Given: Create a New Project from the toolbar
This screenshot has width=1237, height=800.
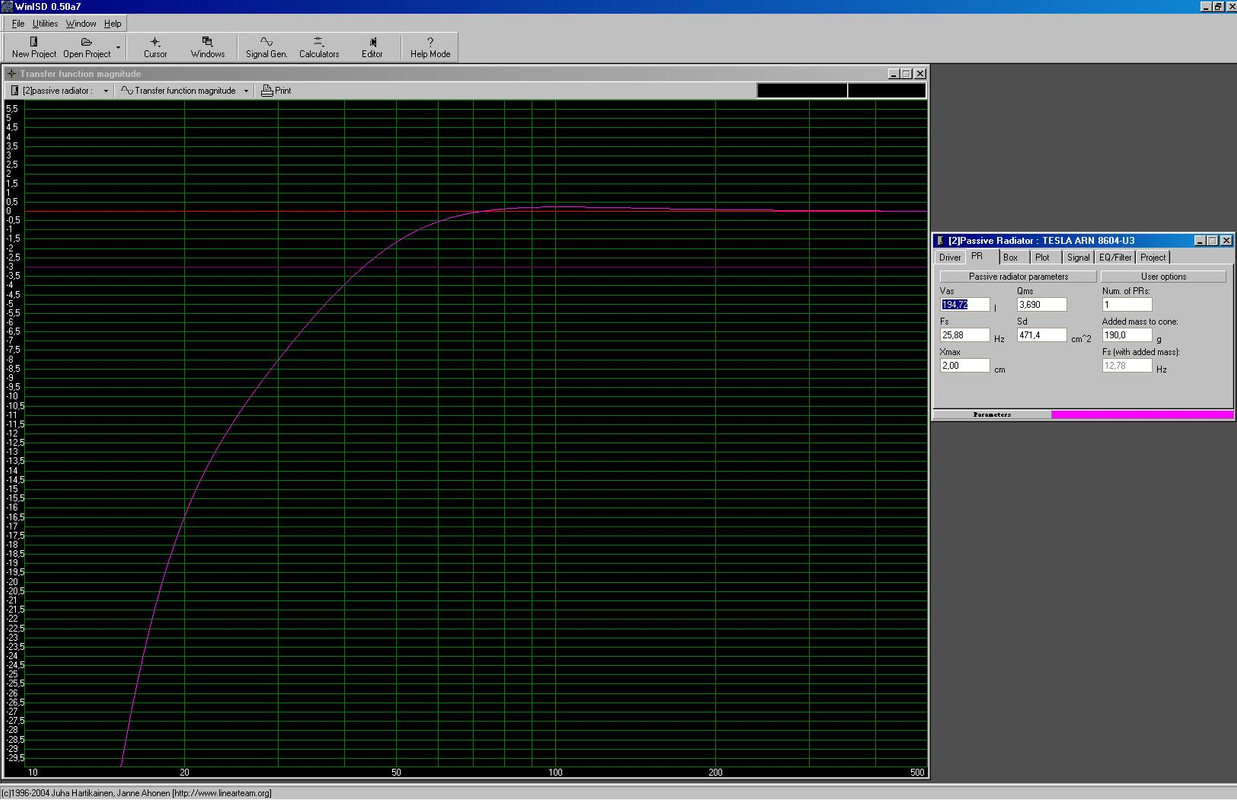Looking at the screenshot, I should (x=34, y=47).
